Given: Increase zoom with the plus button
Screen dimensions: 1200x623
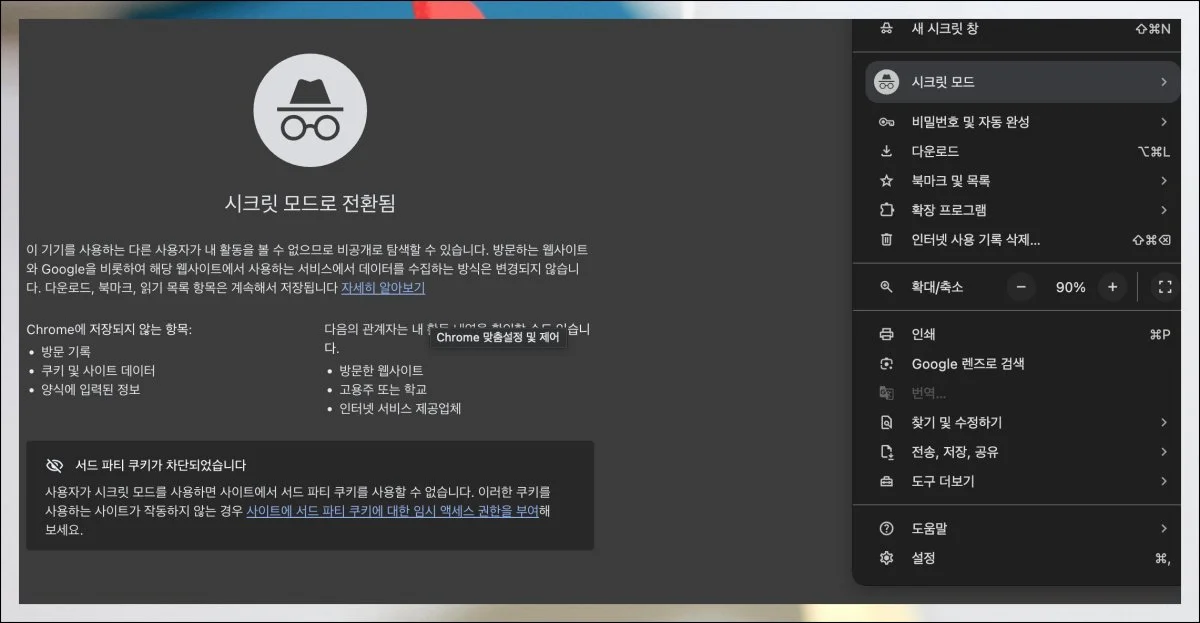Looking at the screenshot, I should 1112,287.
